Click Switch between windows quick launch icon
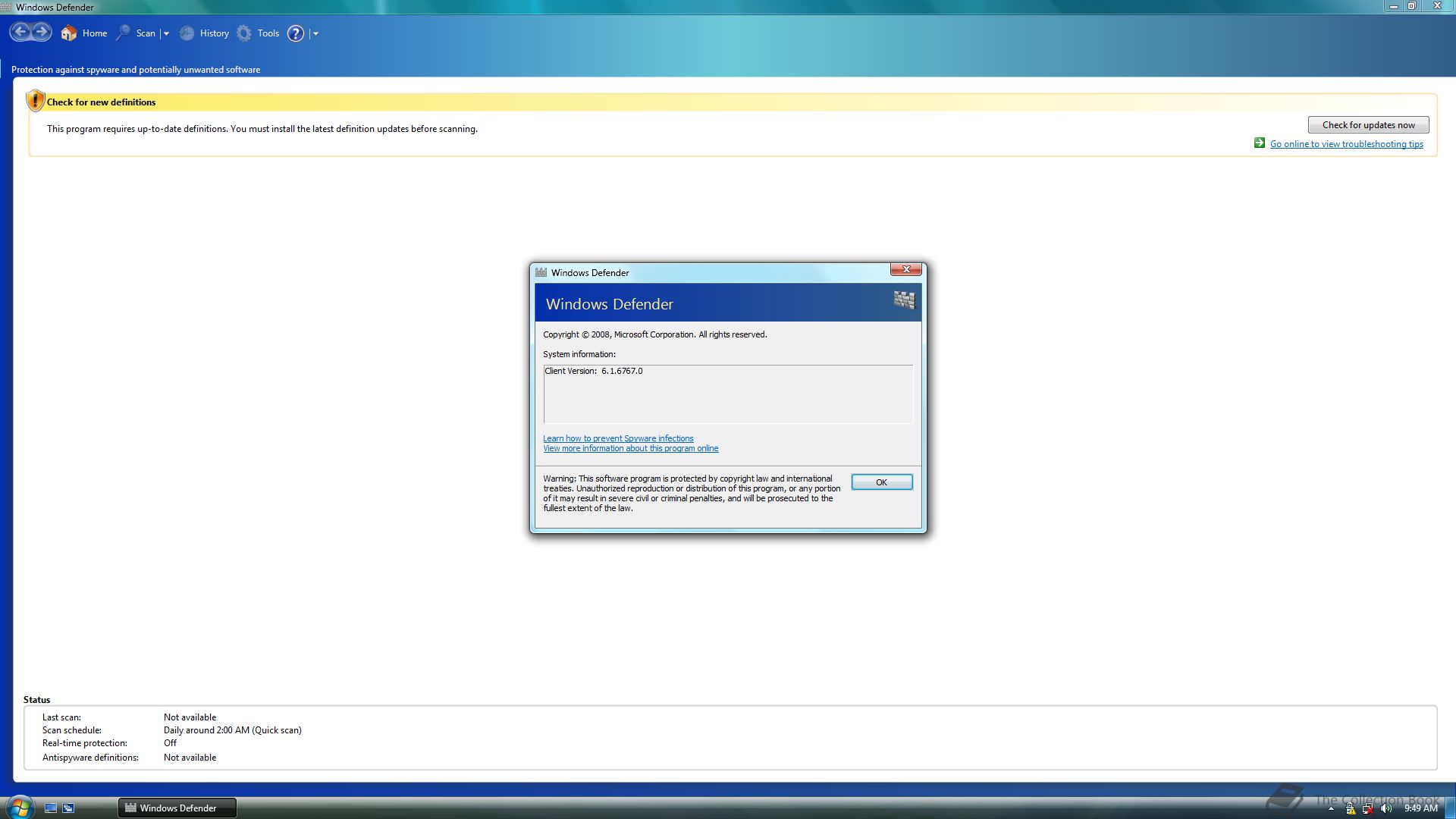1456x819 pixels. [68, 808]
